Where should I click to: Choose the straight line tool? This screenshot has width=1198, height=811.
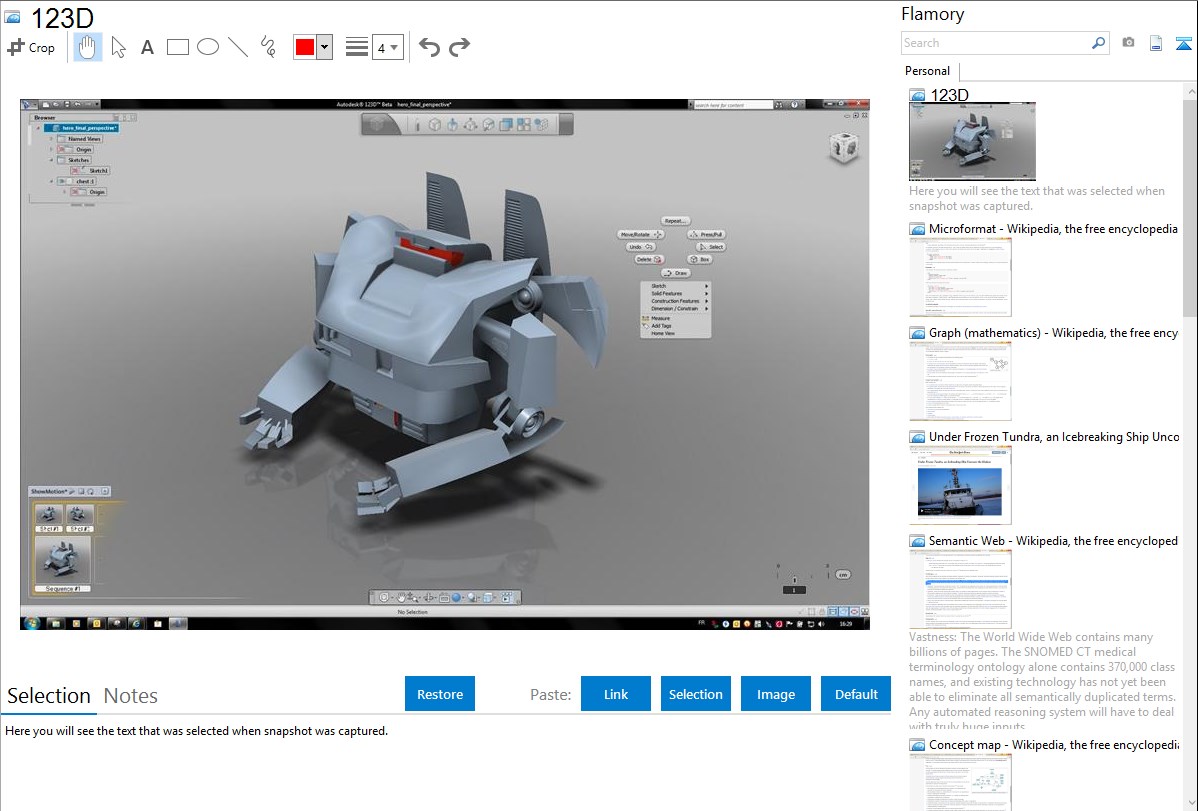(x=238, y=47)
